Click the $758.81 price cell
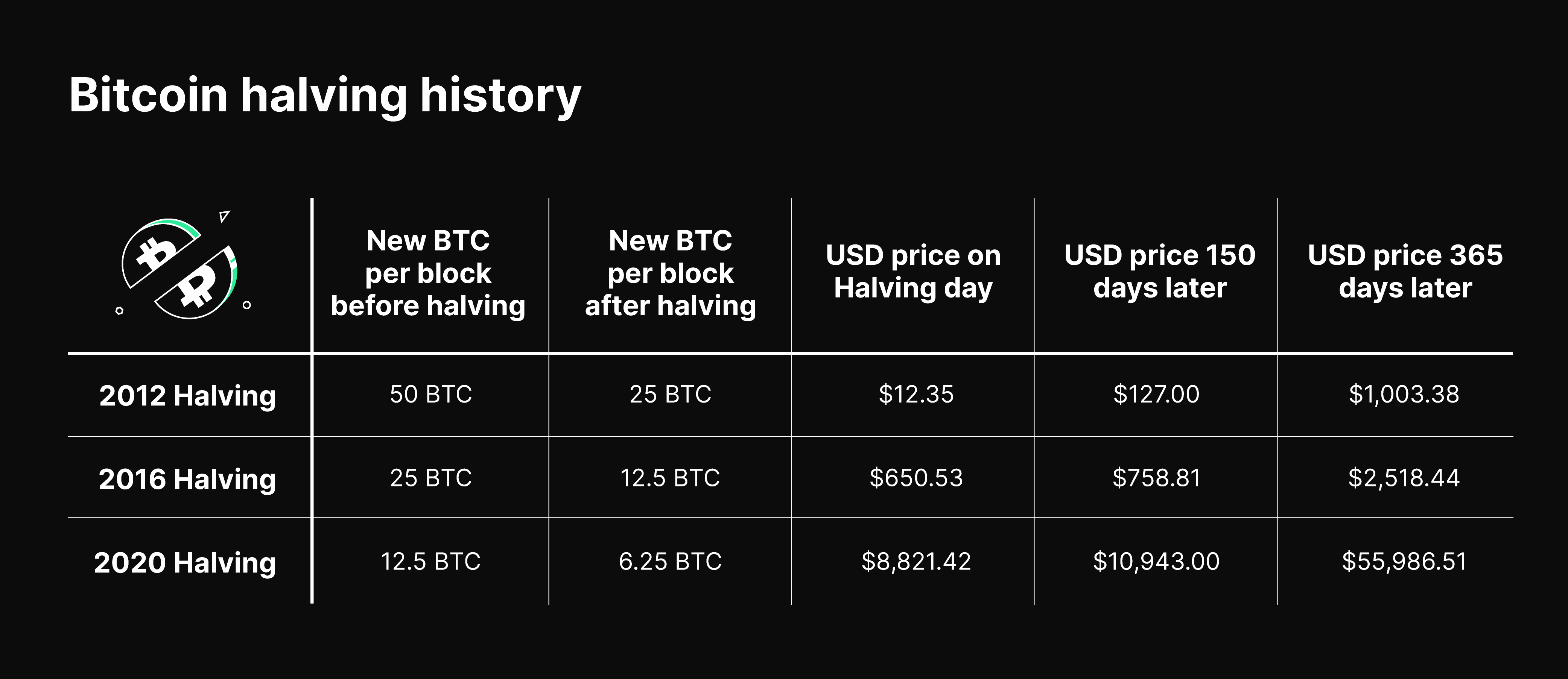This screenshot has height=679, width=1568. click(1156, 478)
